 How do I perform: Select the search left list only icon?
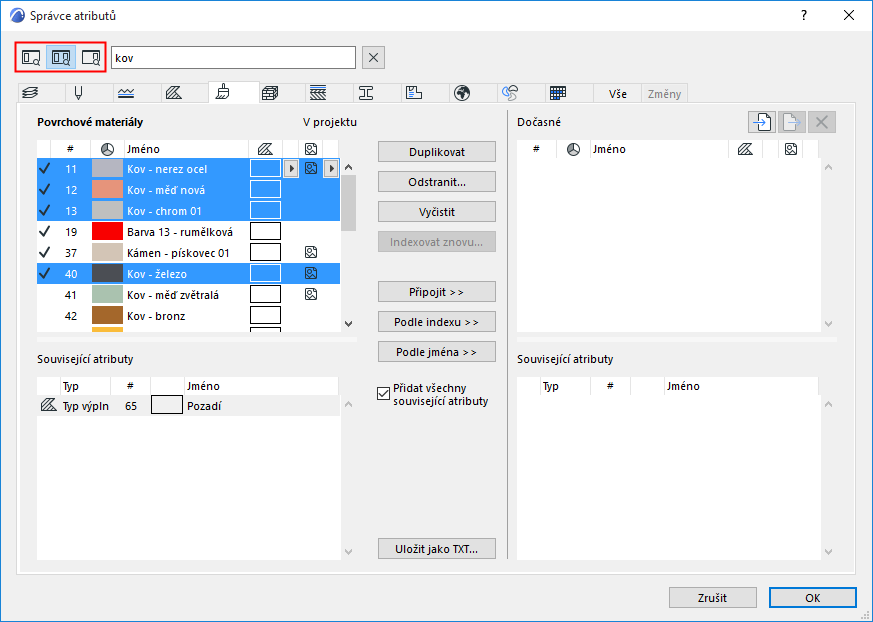[31, 58]
